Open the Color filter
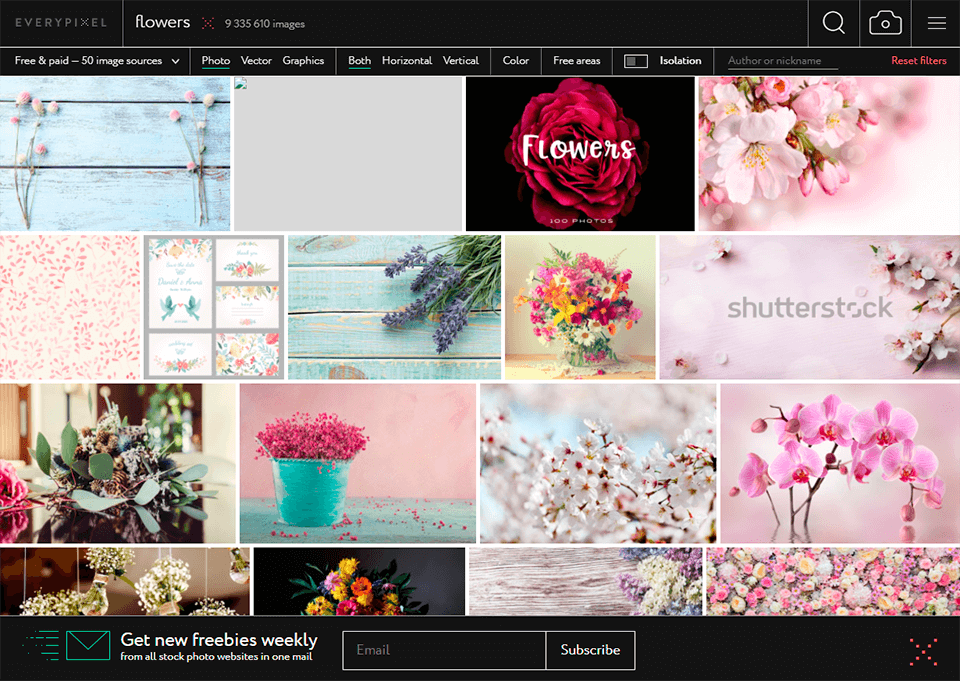This screenshot has height=681, width=960. tap(516, 61)
